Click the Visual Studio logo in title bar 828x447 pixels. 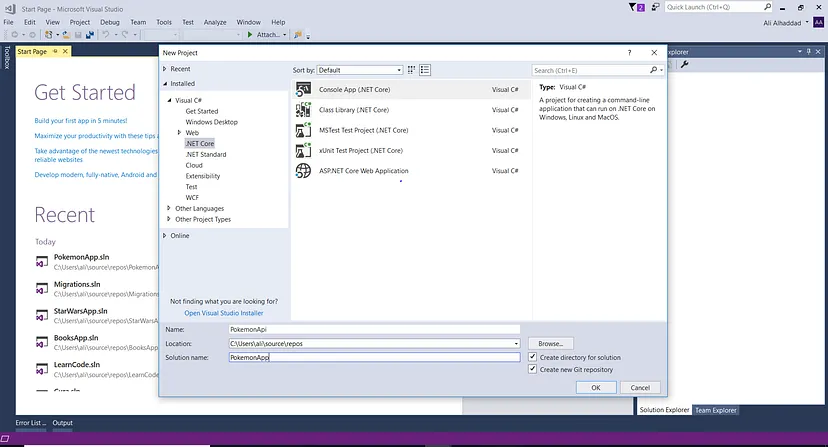pos(10,8)
